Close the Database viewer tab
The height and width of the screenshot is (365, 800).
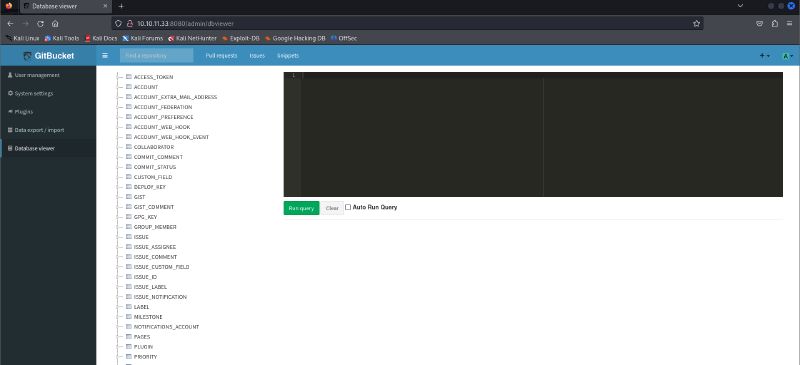click(x=105, y=6)
